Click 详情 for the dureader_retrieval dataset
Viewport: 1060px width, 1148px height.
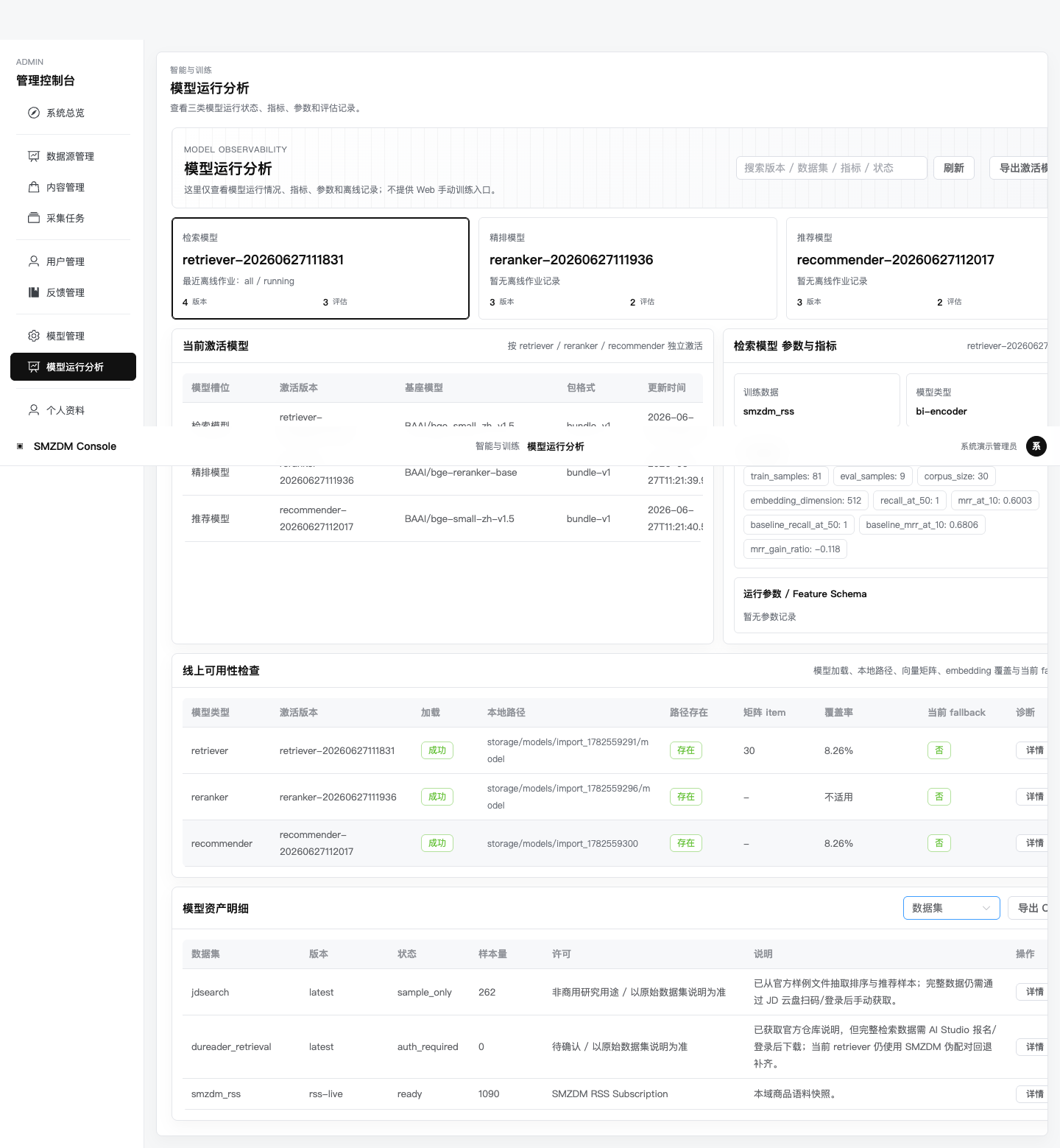[1033, 1047]
